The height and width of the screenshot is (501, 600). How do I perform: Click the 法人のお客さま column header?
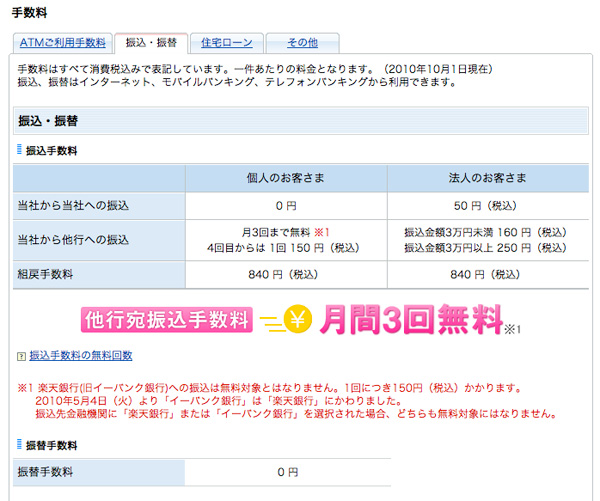tap(488, 177)
